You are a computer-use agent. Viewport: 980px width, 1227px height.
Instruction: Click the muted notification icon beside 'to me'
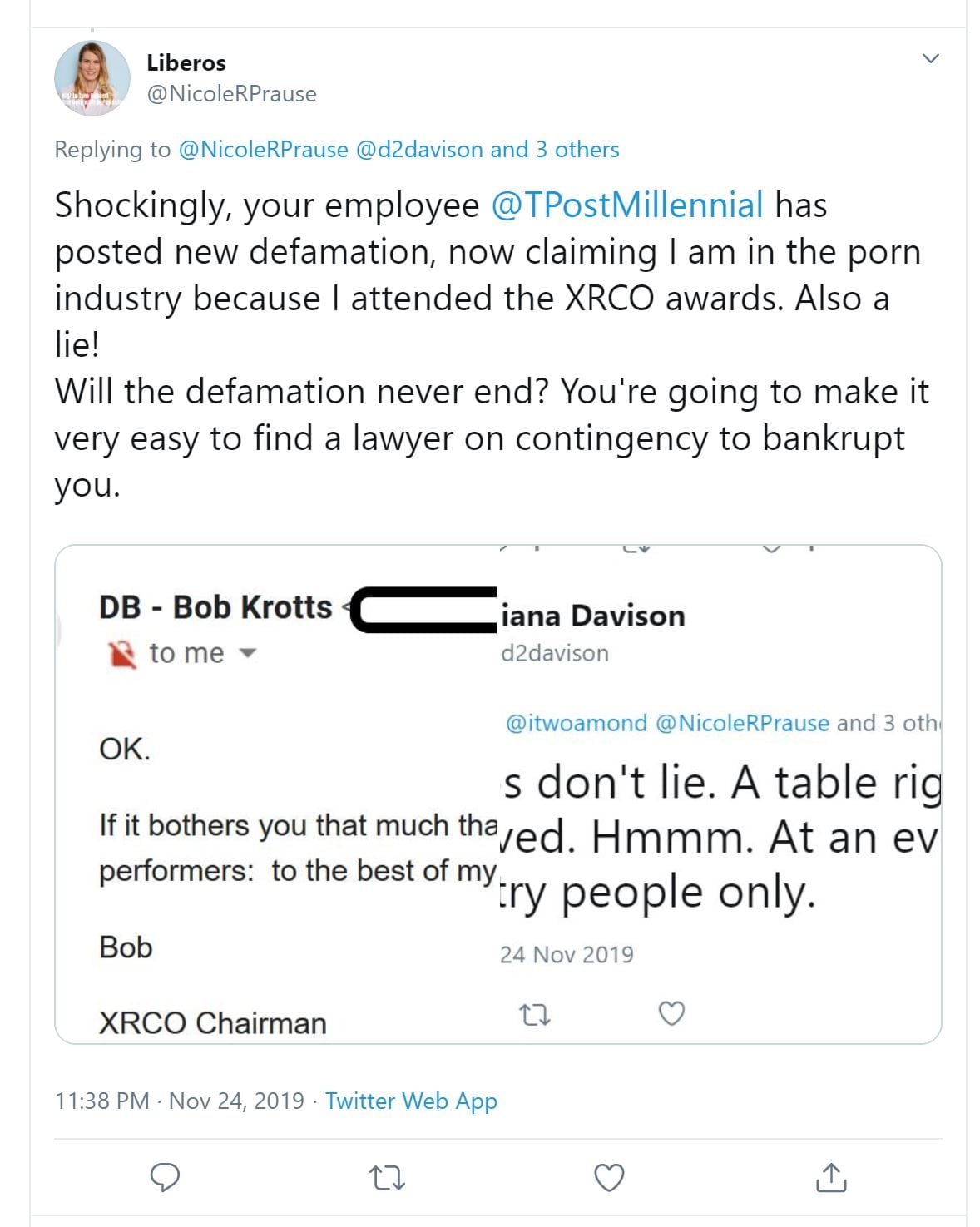point(122,655)
